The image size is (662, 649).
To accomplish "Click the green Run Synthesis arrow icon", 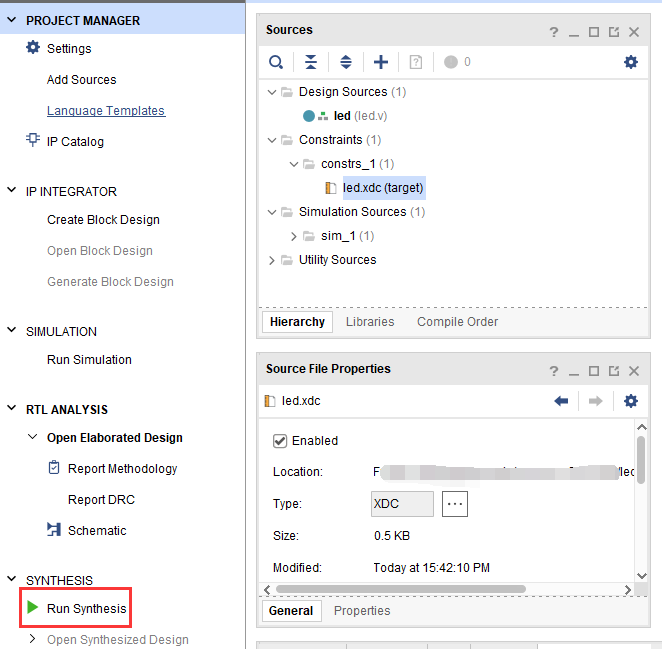I will pyautogui.click(x=33, y=608).
